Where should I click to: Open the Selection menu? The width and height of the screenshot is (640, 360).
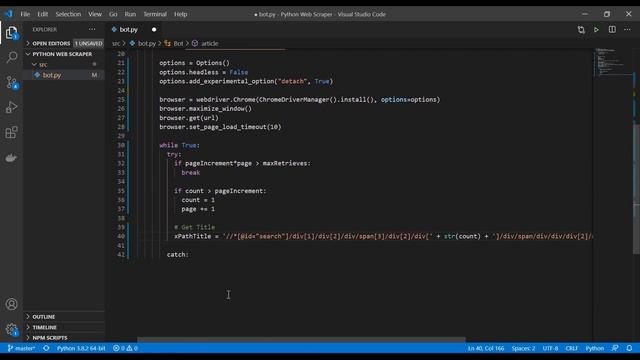pos(68,14)
